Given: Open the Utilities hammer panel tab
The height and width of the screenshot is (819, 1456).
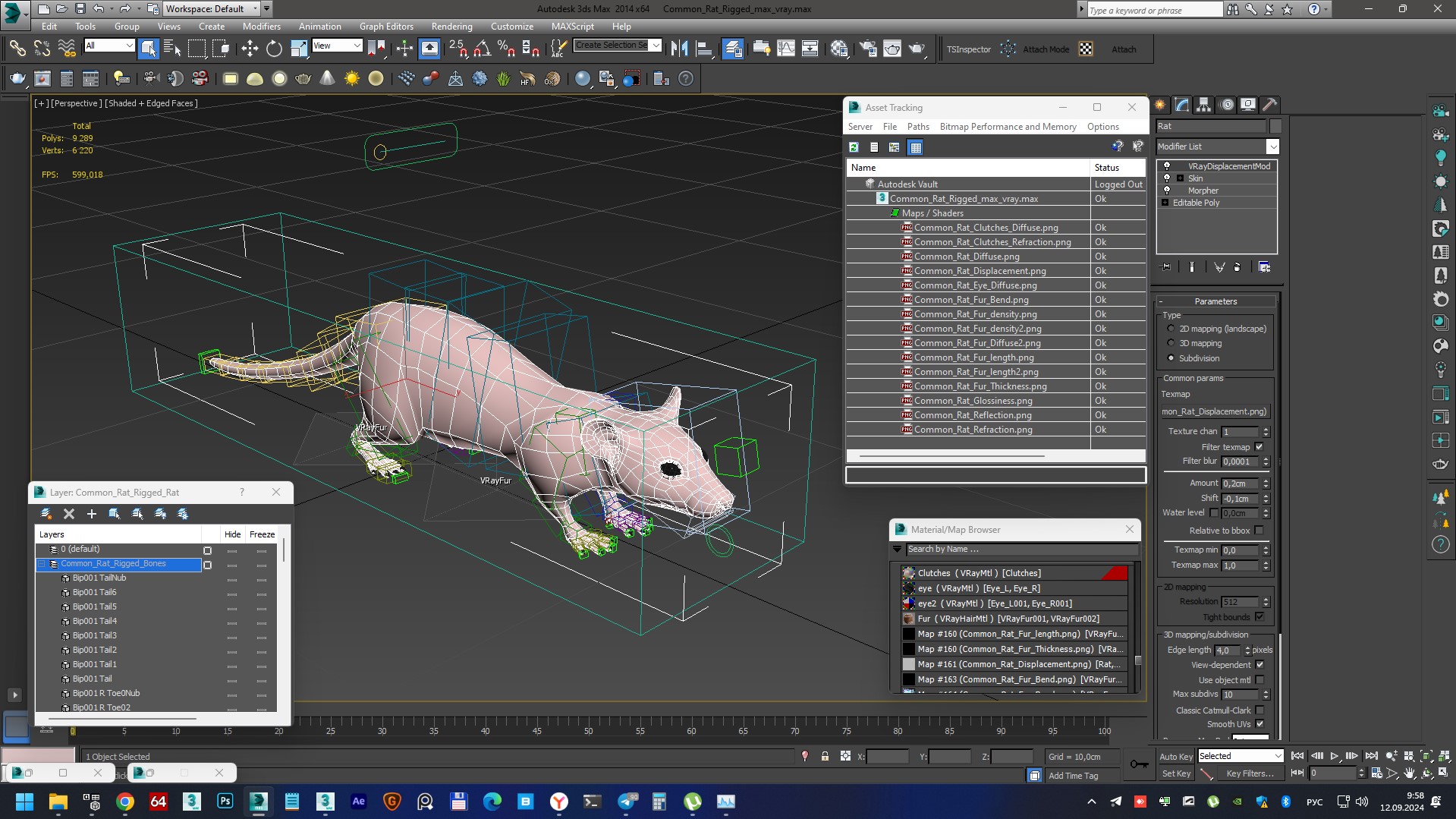Looking at the screenshot, I should pyautogui.click(x=1270, y=106).
